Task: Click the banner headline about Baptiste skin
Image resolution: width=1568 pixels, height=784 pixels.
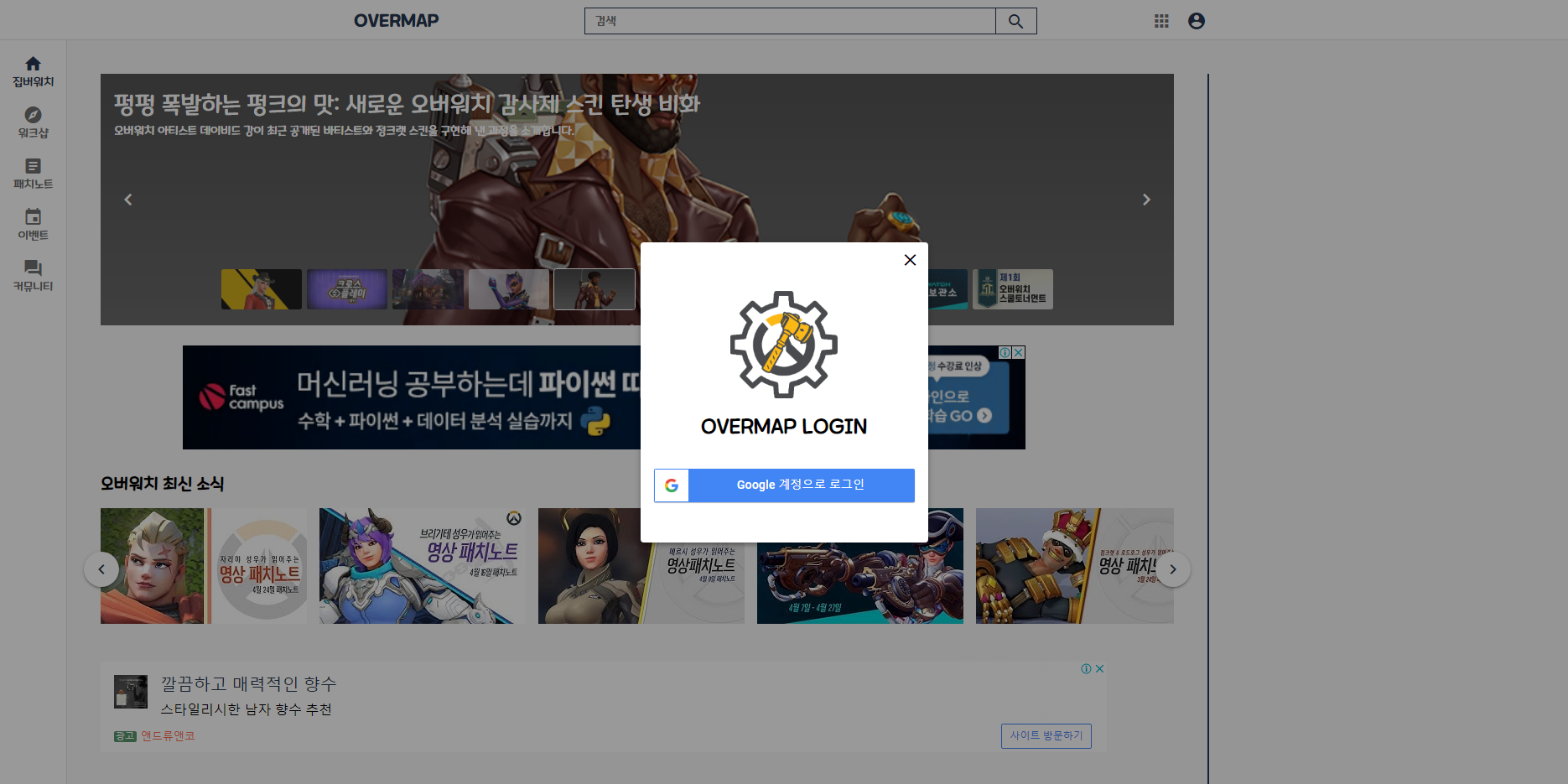Action: click(x=407, y=104)
